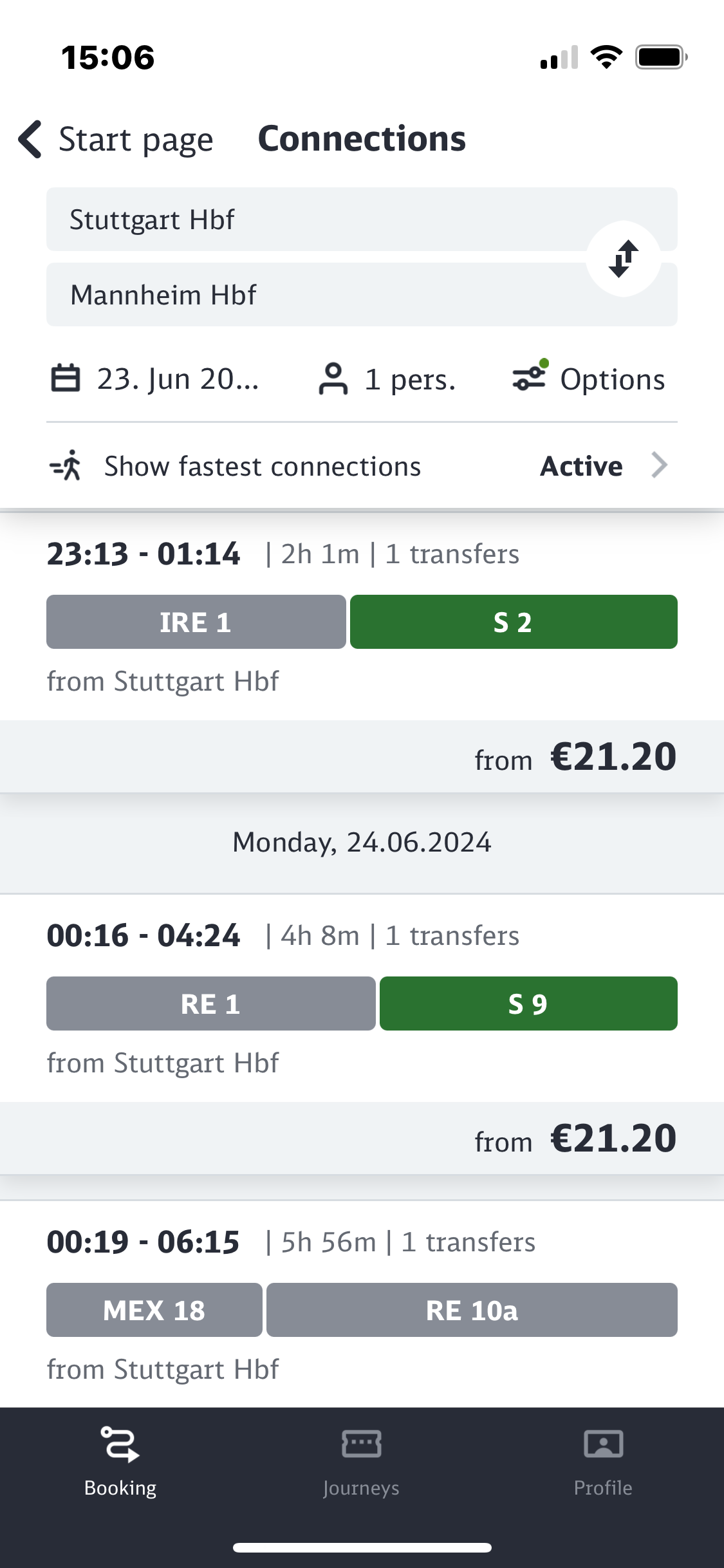Tap the back chevron icon

(30, 139)
